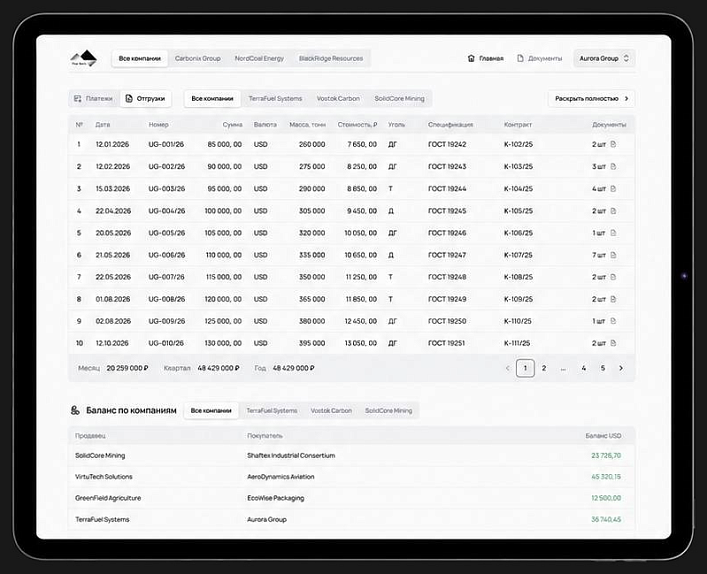Click buyer Shaftex Industrial Consortium
This screenshot has width=707, height=574.
pos(291,455)
